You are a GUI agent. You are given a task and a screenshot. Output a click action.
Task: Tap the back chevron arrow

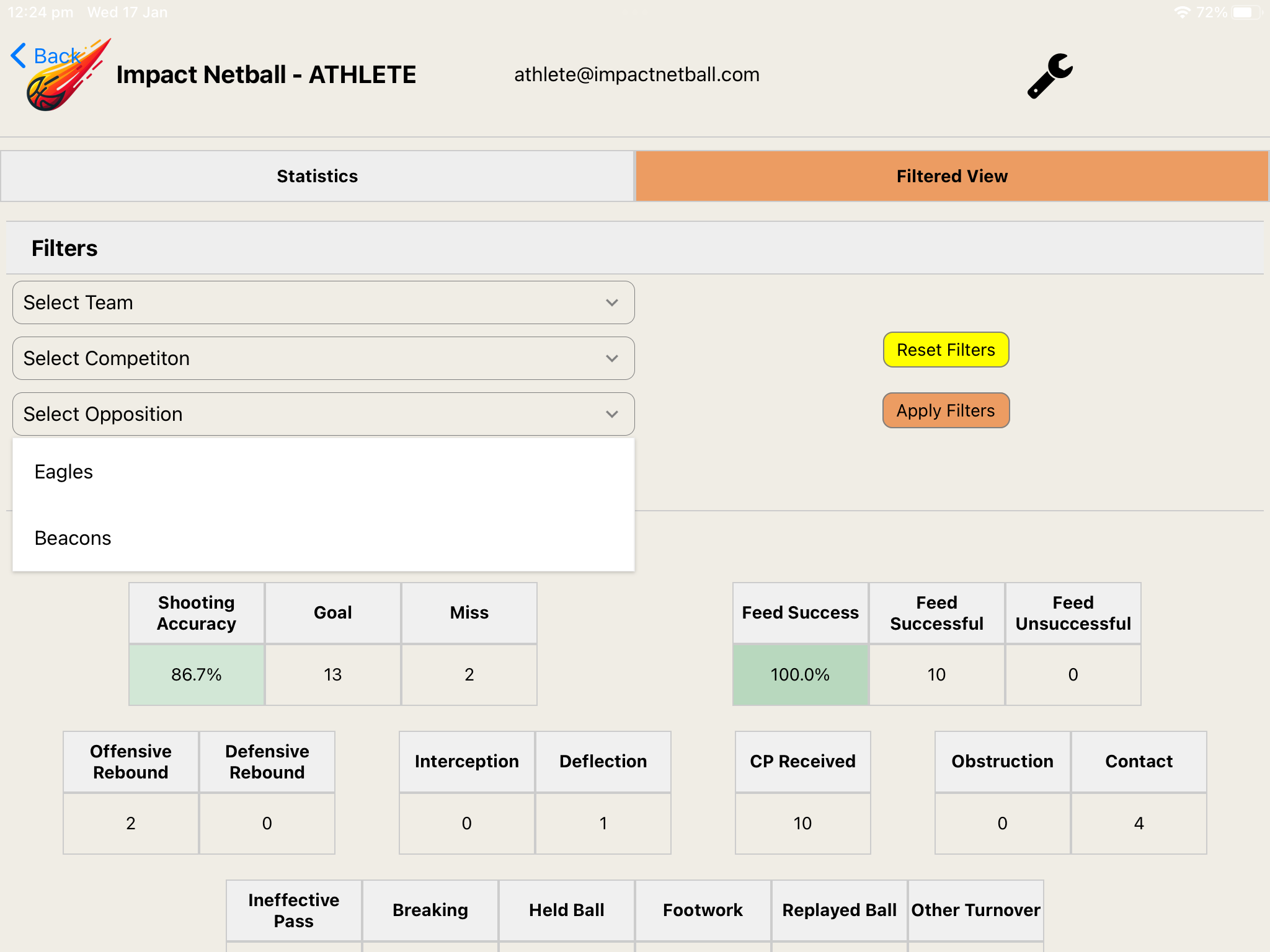(x=18, y=55)
